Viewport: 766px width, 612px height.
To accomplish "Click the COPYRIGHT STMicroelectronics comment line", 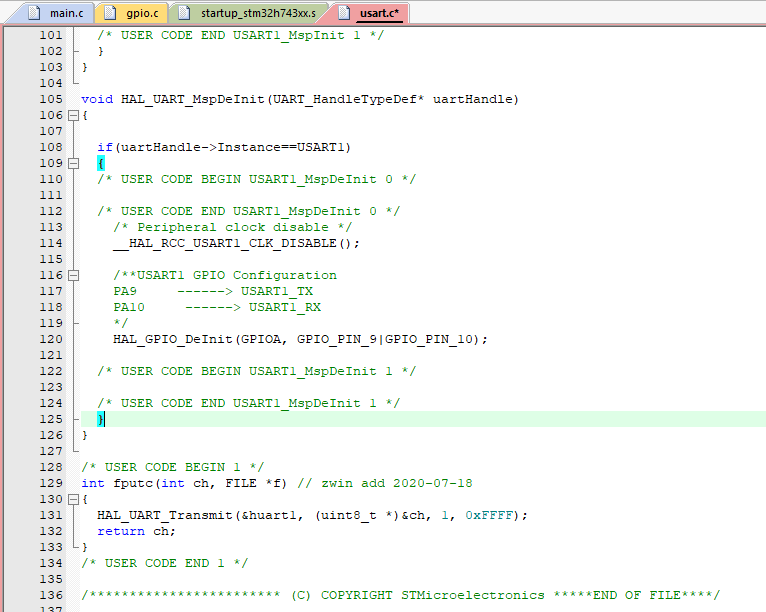I will [401, 595].
